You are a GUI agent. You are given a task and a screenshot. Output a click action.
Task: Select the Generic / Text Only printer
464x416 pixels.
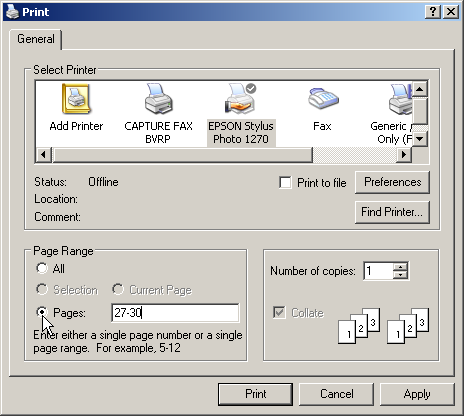391,114
